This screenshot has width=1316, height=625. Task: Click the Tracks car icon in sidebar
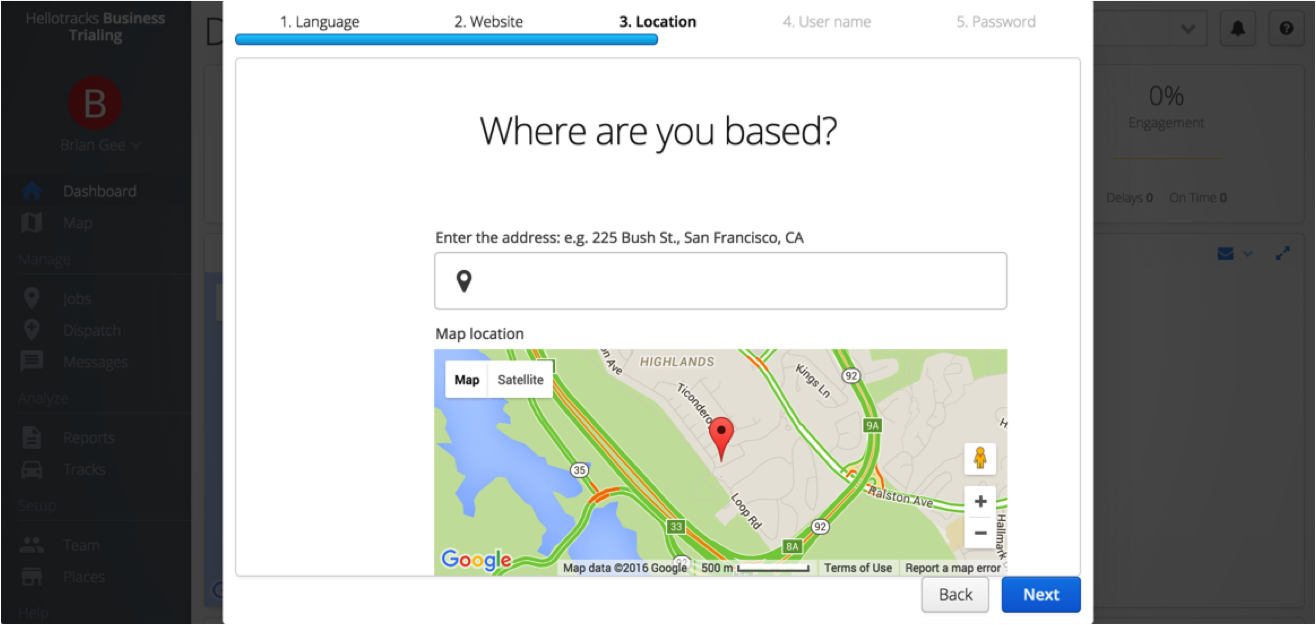(32, 469)
